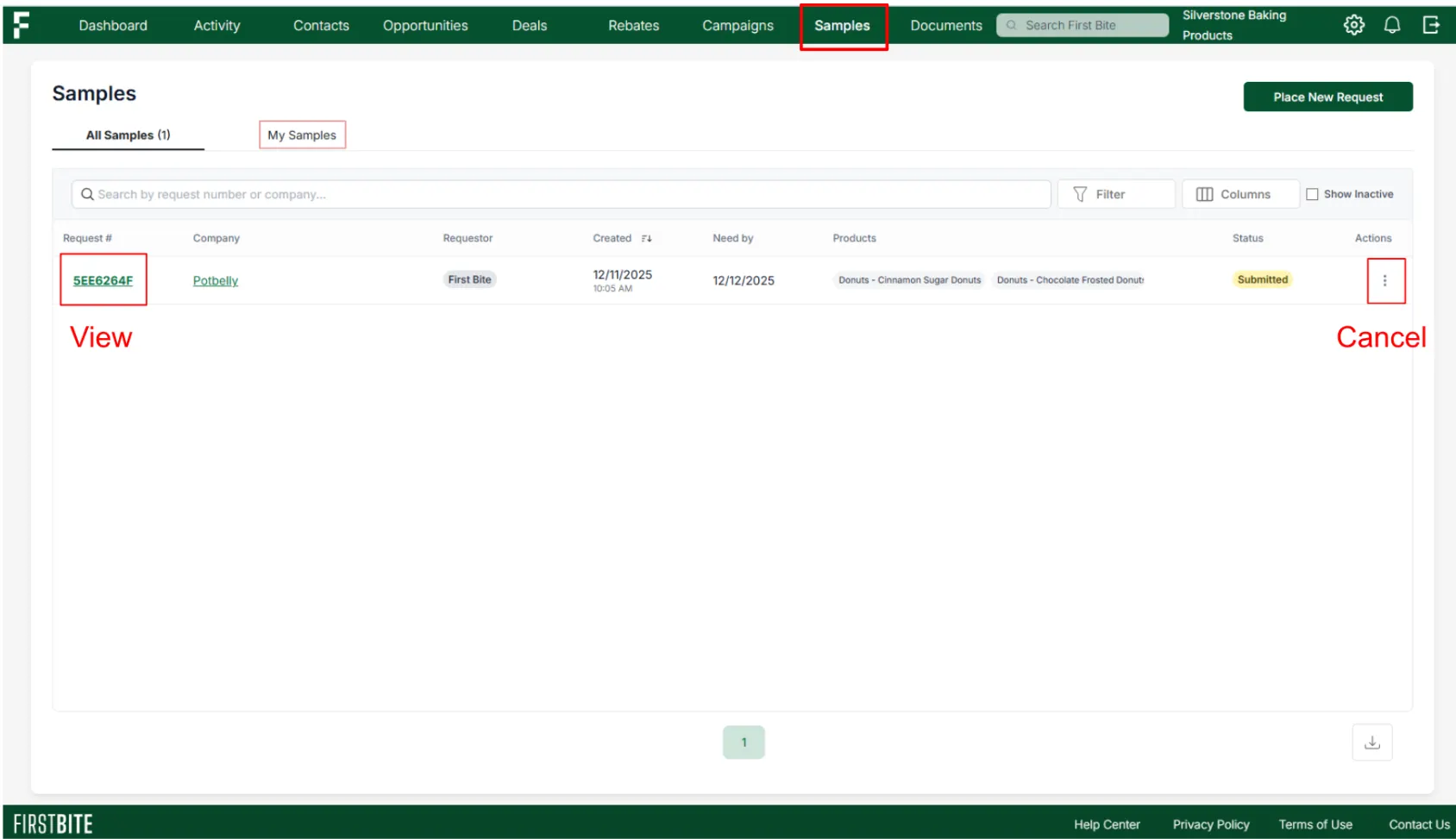Open the Help Center link
Screen dimensions: 1456x839
coord(1107,824)
